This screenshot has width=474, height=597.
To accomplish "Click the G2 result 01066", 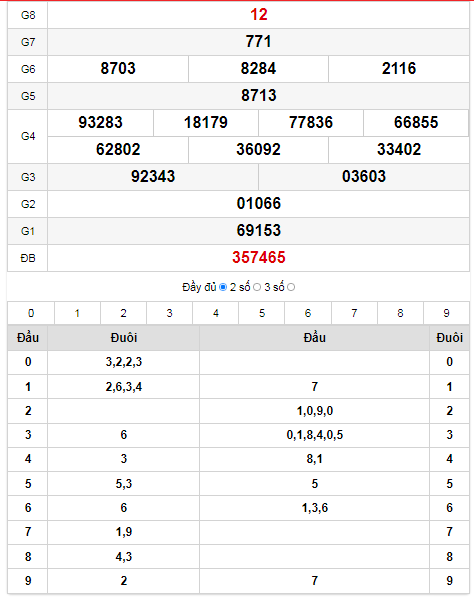I will tap(259, 203).
